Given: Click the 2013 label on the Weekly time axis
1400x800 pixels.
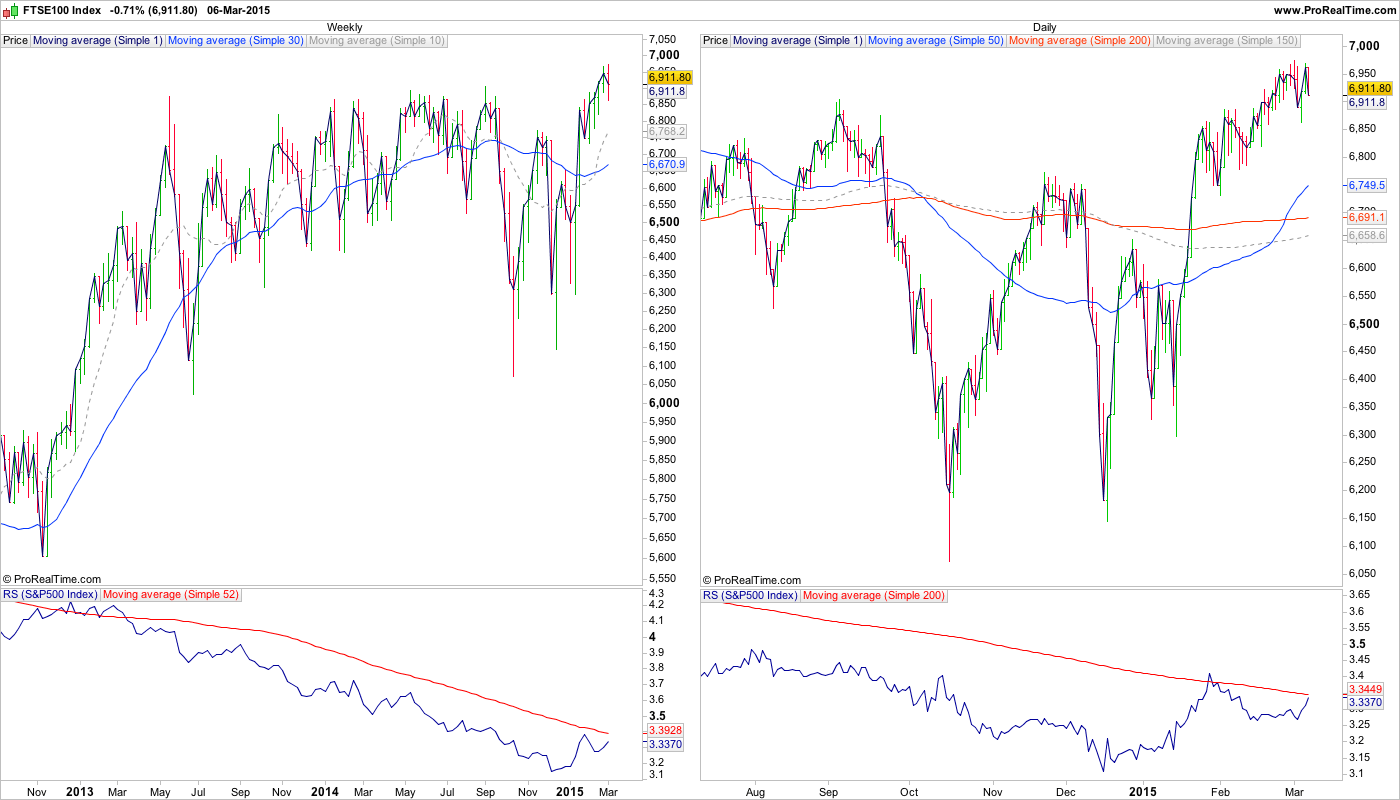Looking at the screenshot, I should [x=79, y=792].
